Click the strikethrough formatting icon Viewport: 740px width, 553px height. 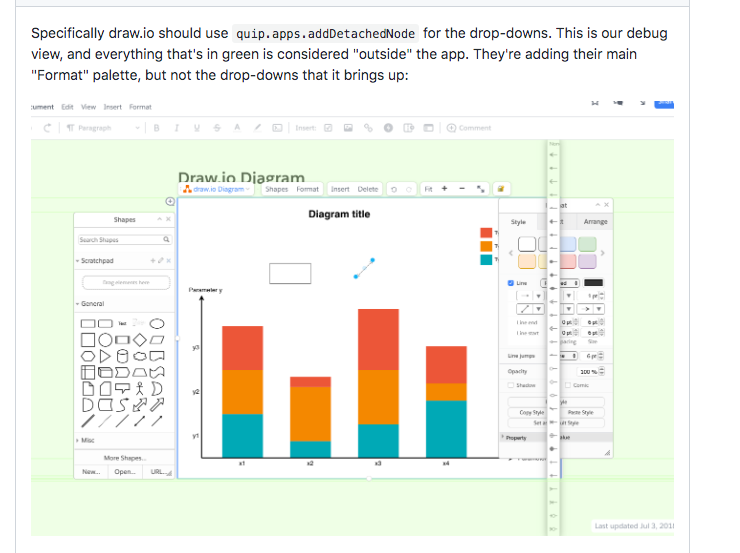click(217, 128)
